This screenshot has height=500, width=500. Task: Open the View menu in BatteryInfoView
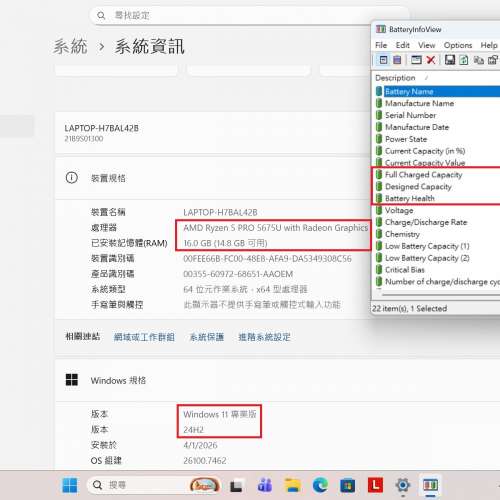tap(427, 45)
